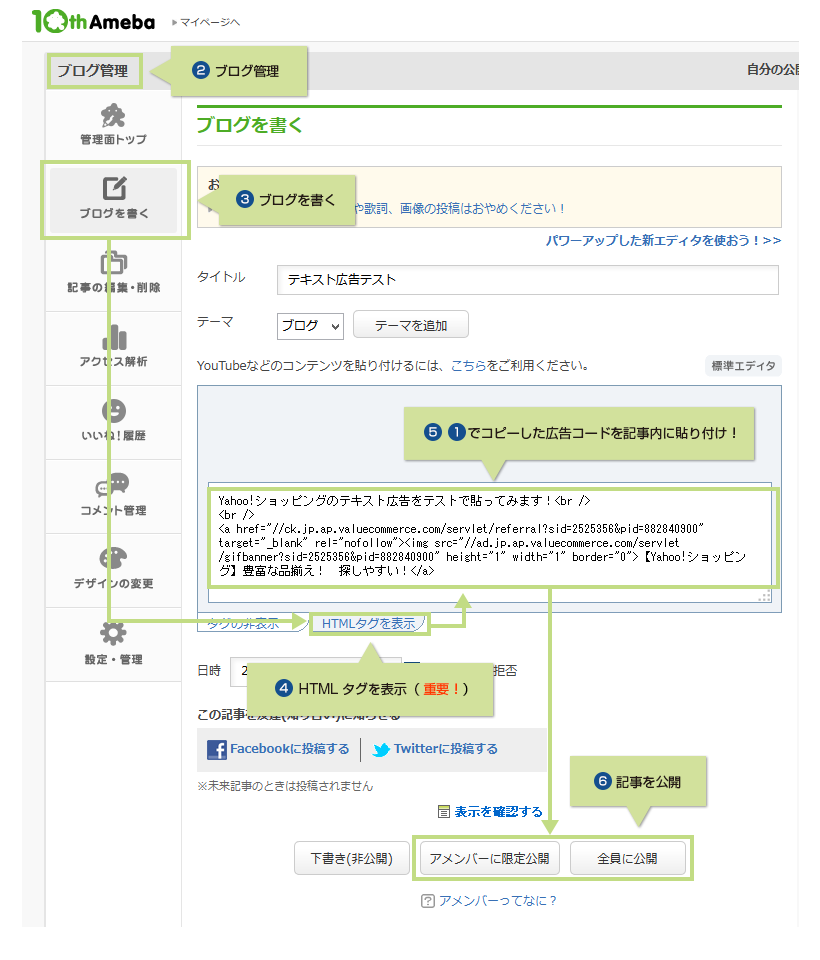The height and width of the screenshot is (960, 820).
Task: Follow the こちら link for content embedding
Action: click(x=468, y=366)
